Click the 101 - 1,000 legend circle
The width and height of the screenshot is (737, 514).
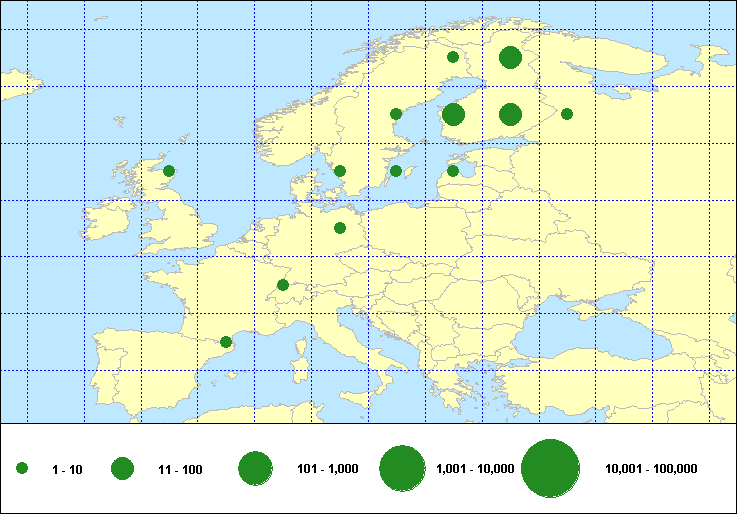coord(256,468)
